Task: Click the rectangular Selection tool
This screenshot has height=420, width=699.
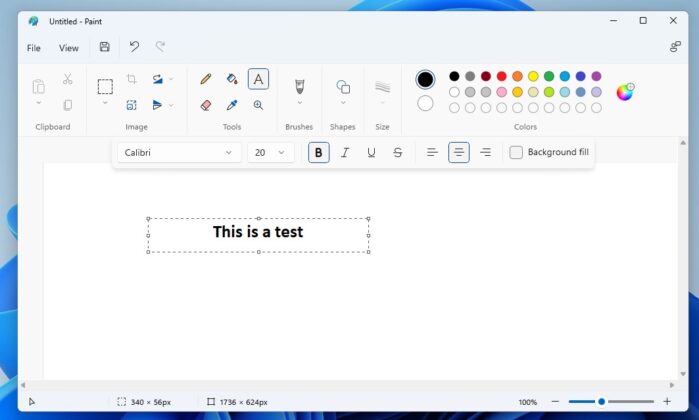Action: (x=105, y=86)
